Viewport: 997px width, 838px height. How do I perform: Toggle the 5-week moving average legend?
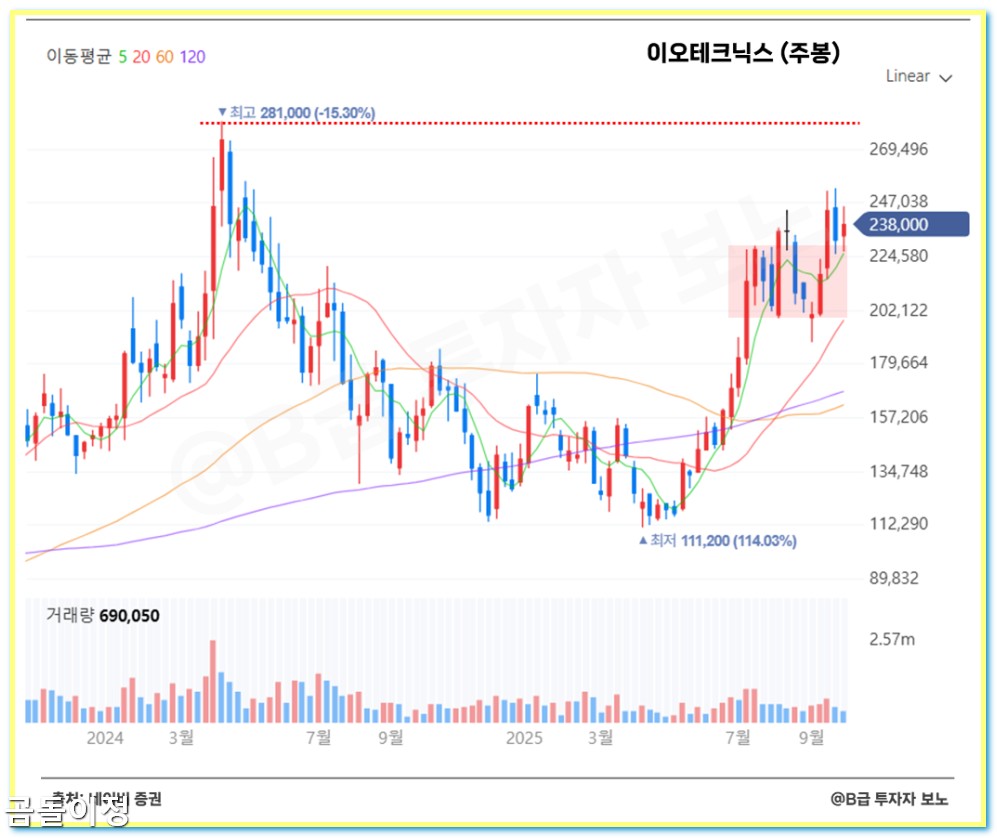121,57
